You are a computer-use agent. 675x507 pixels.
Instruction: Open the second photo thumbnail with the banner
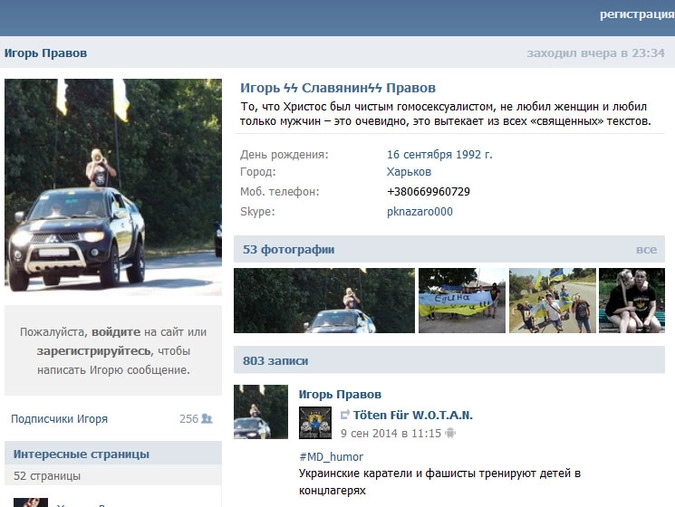(x=461, y=300)
